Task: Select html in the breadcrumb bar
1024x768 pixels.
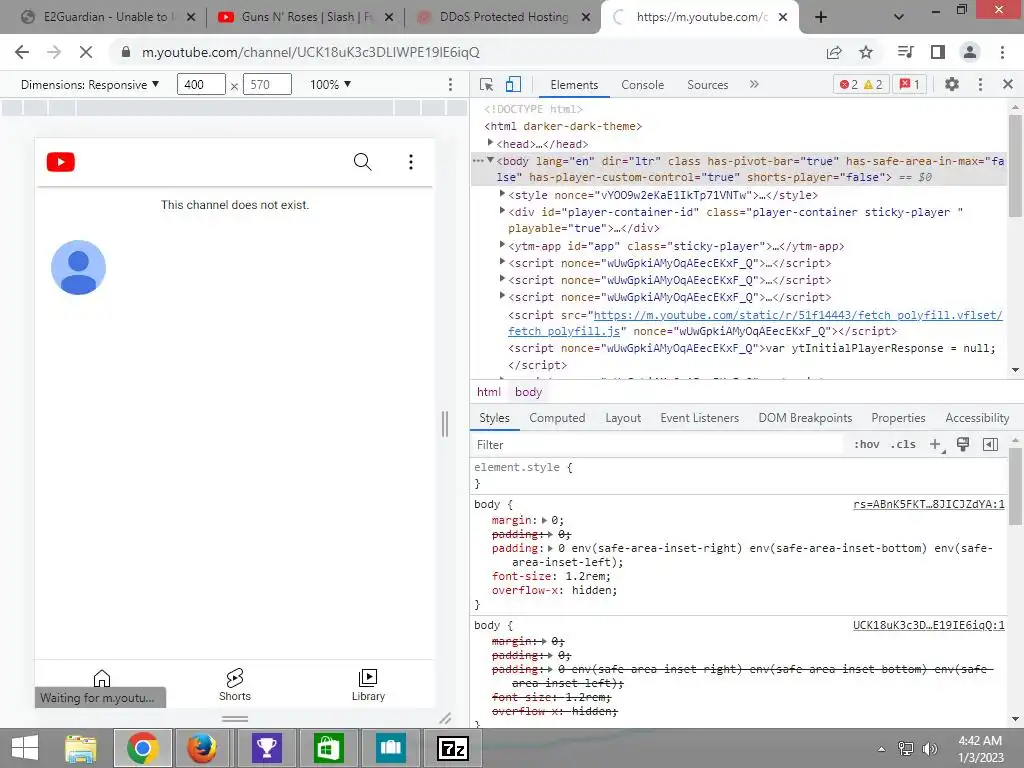Action: [x=488, y=392]
